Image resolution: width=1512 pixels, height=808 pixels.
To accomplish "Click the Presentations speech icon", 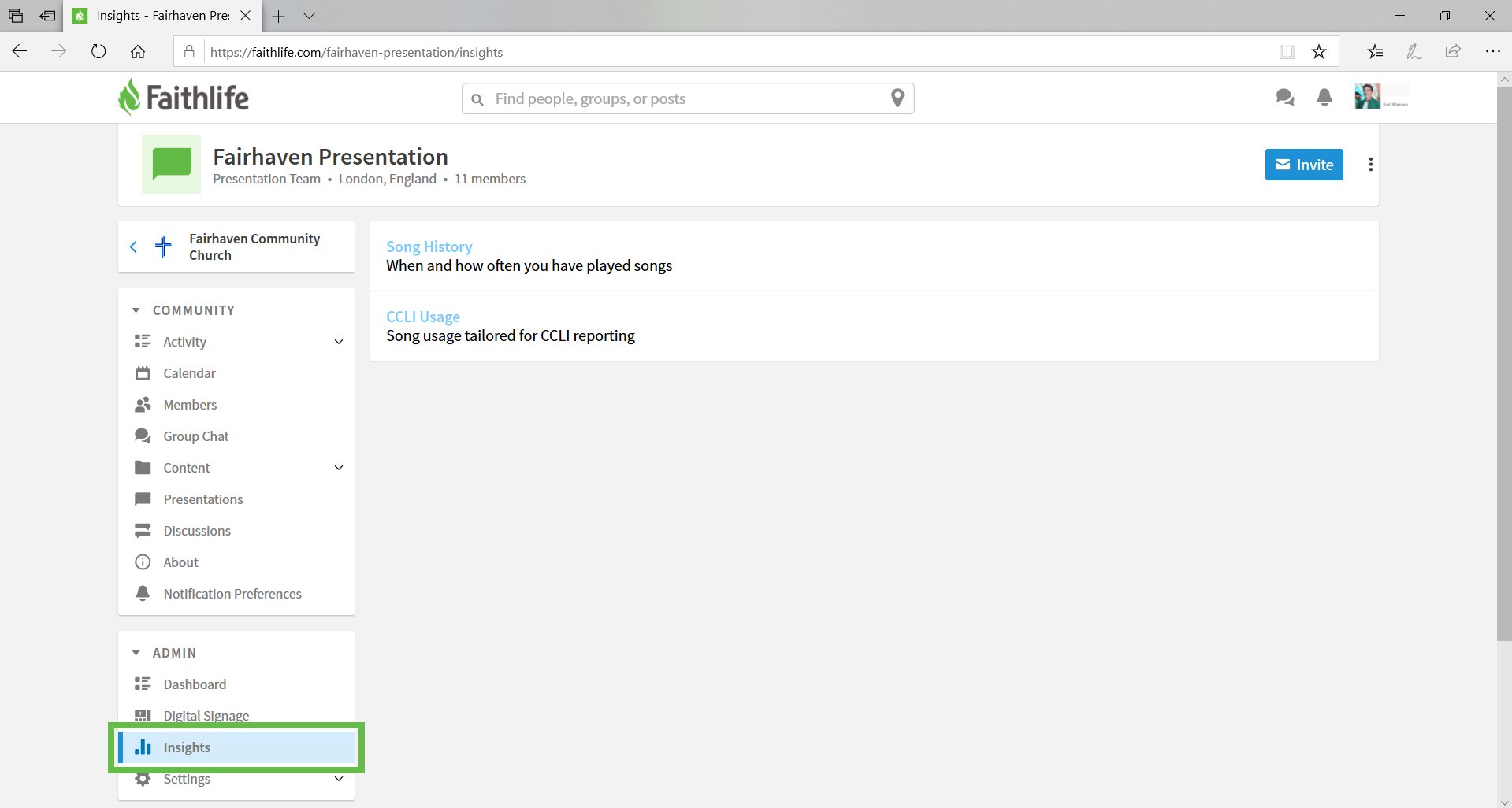I will coord(143,499).
